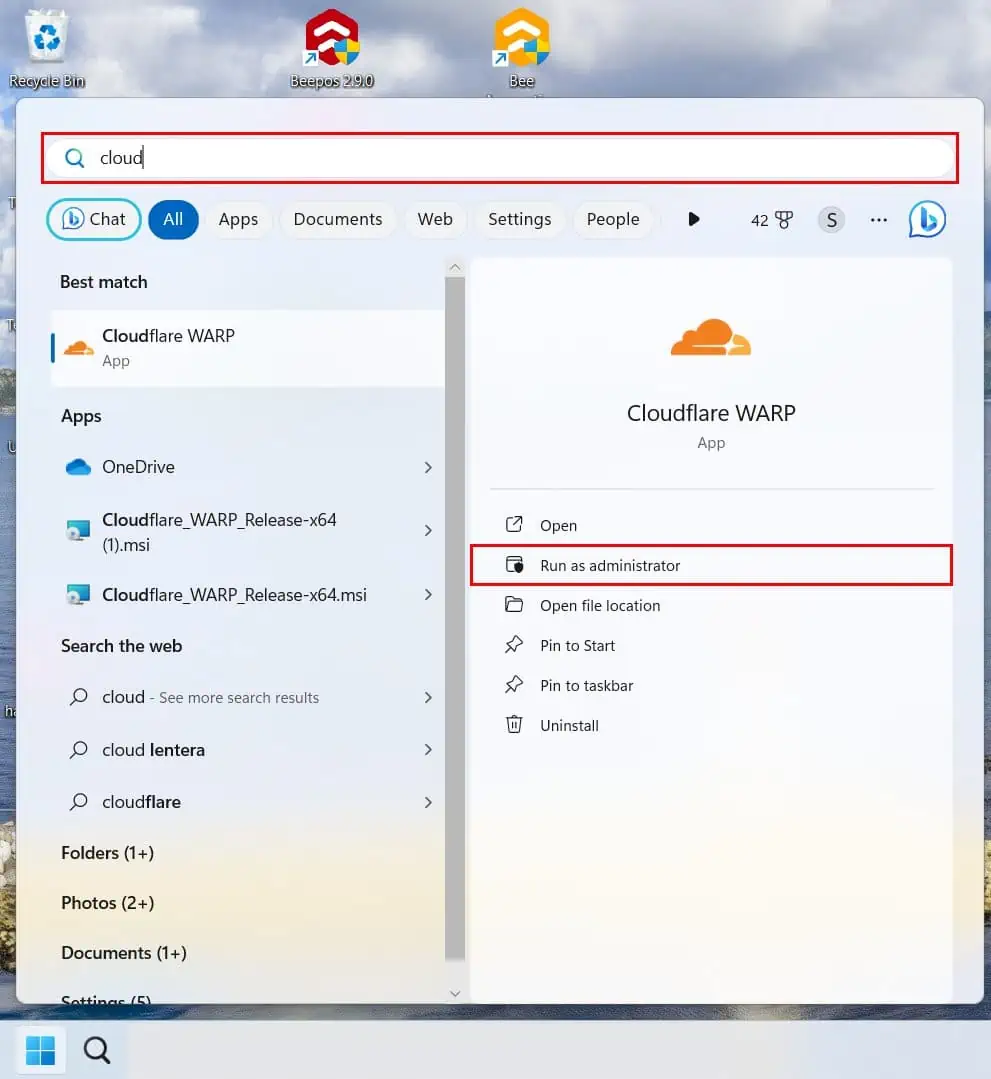The image size is (991, 1079).
Task: Click the scroll down arrow of results list
Action: [455, 993]
